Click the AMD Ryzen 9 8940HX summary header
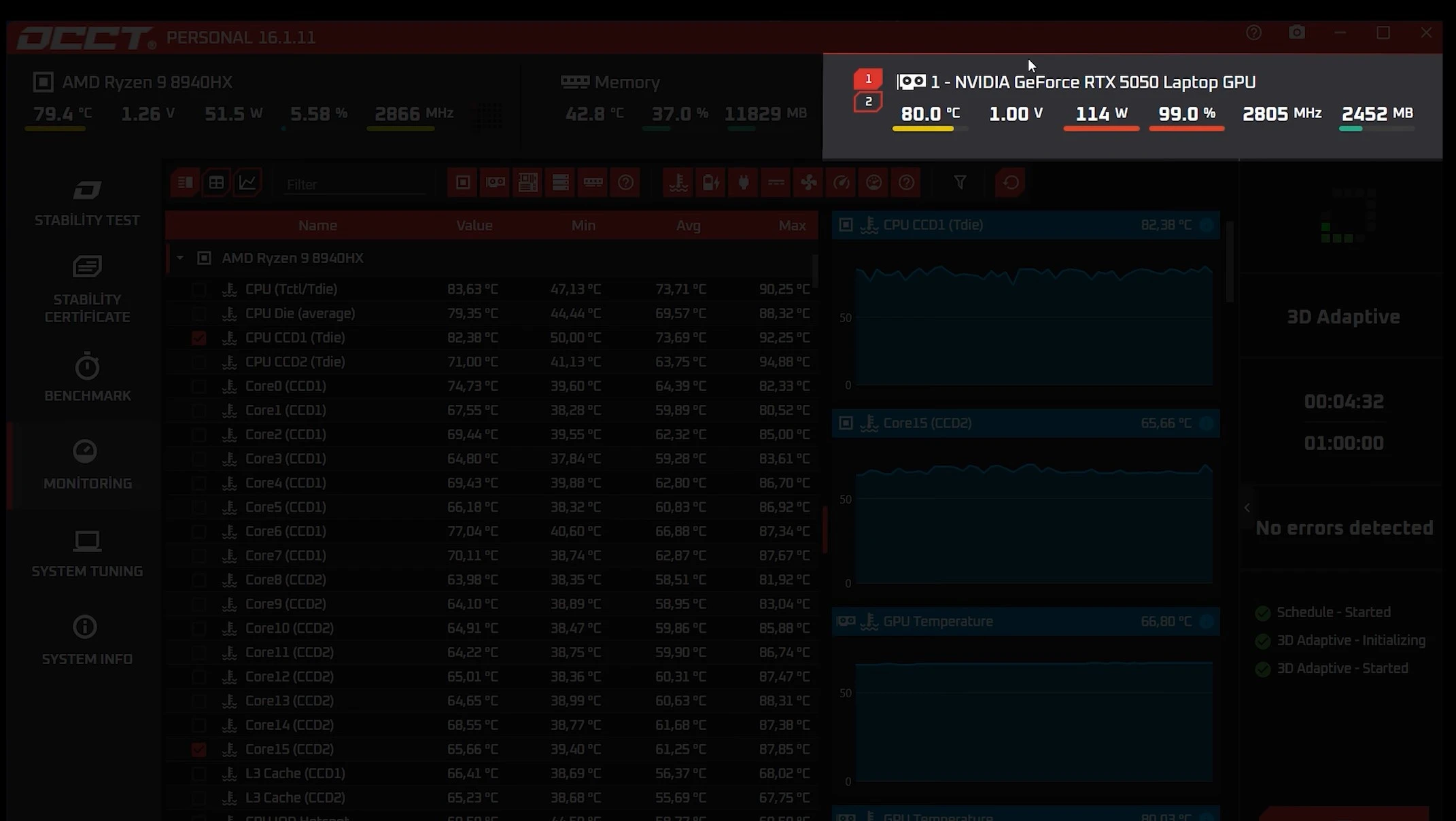 point(147,82)
